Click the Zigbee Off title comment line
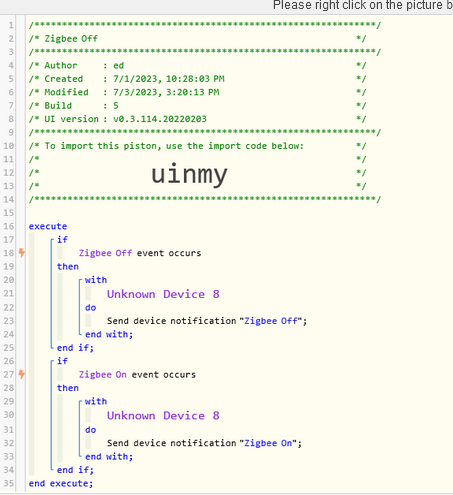Viewport: 453px width, 495px height. click(x=197, y=39)
